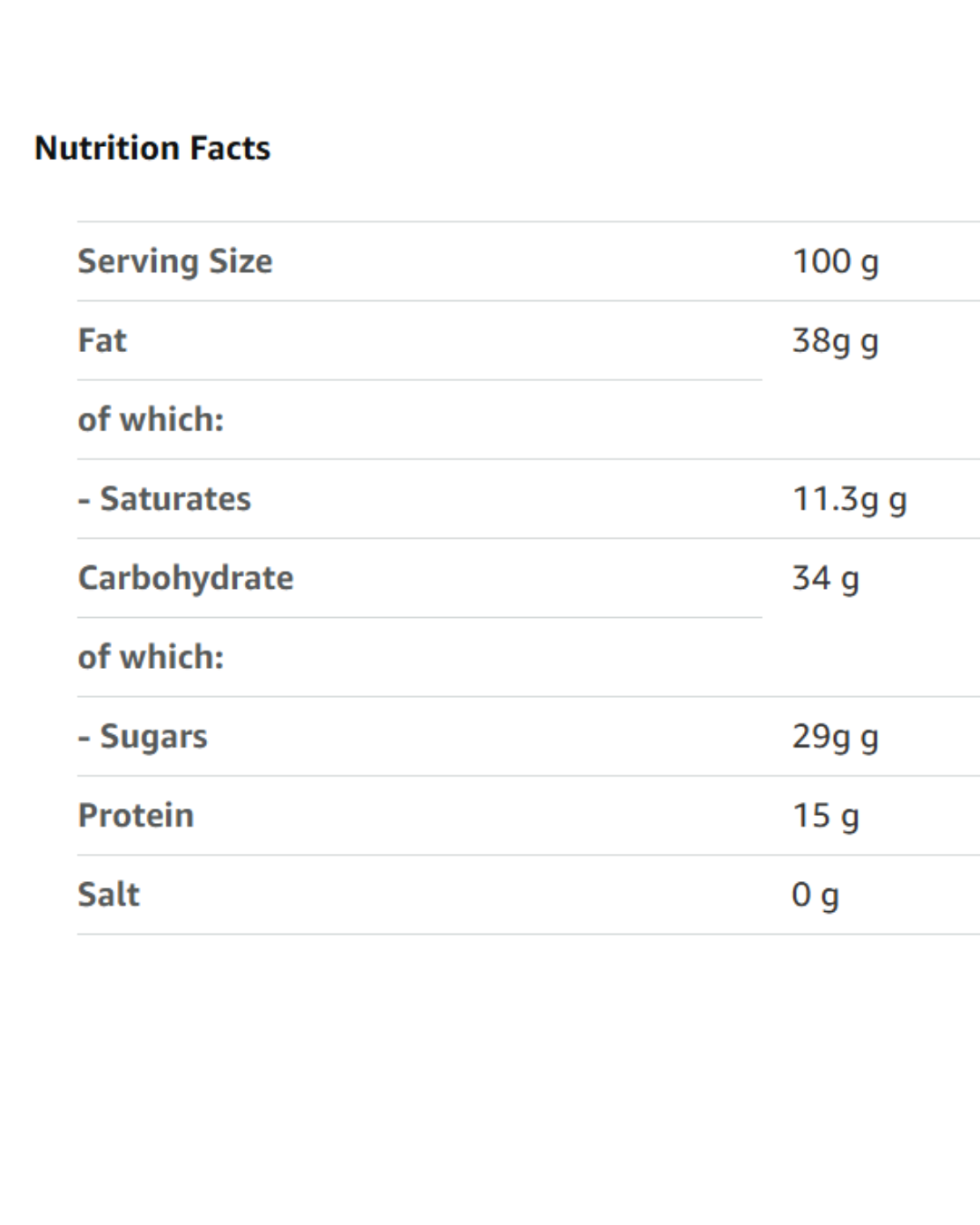Select the Fat row label

tap(103, 341)
